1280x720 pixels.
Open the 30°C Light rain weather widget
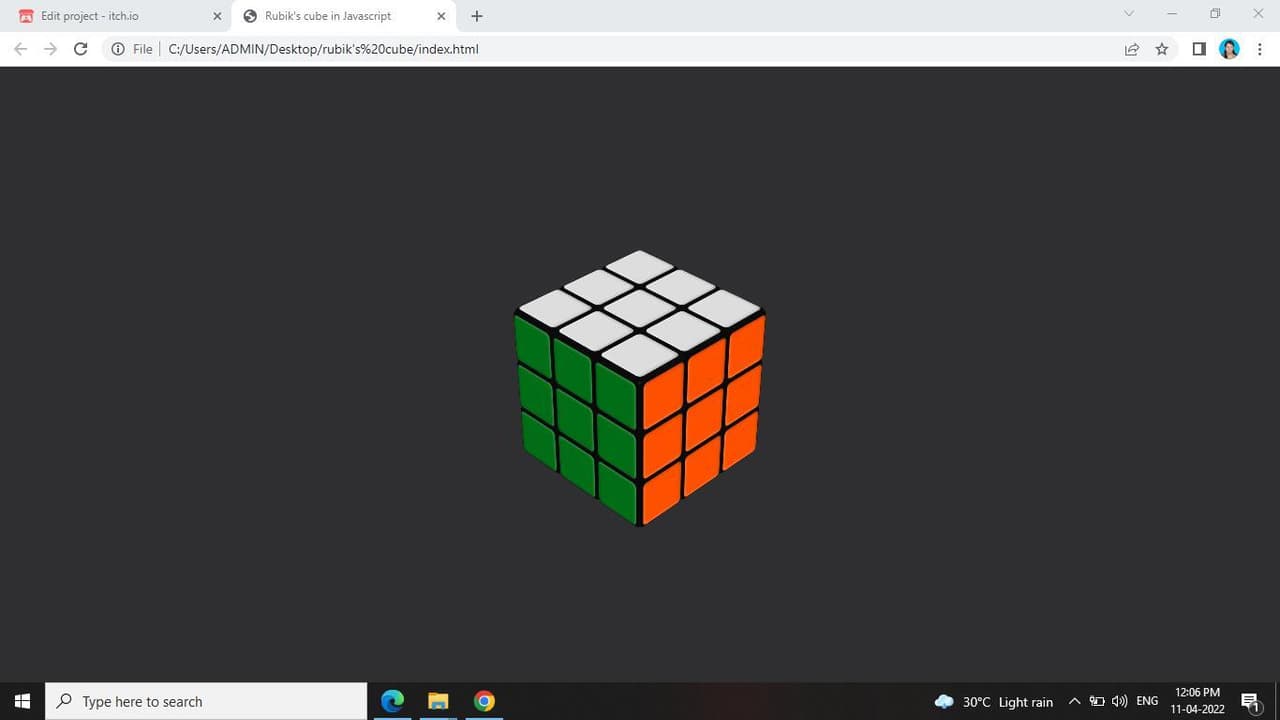[x=993, y=701]
